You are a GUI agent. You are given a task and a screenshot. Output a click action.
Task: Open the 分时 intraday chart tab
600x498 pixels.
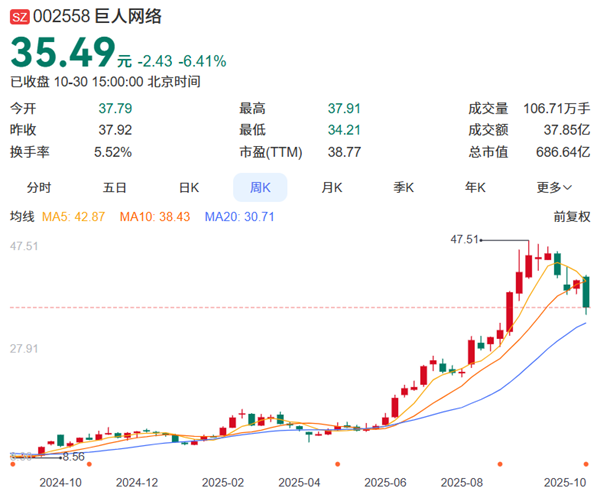(x=39, y=188)
